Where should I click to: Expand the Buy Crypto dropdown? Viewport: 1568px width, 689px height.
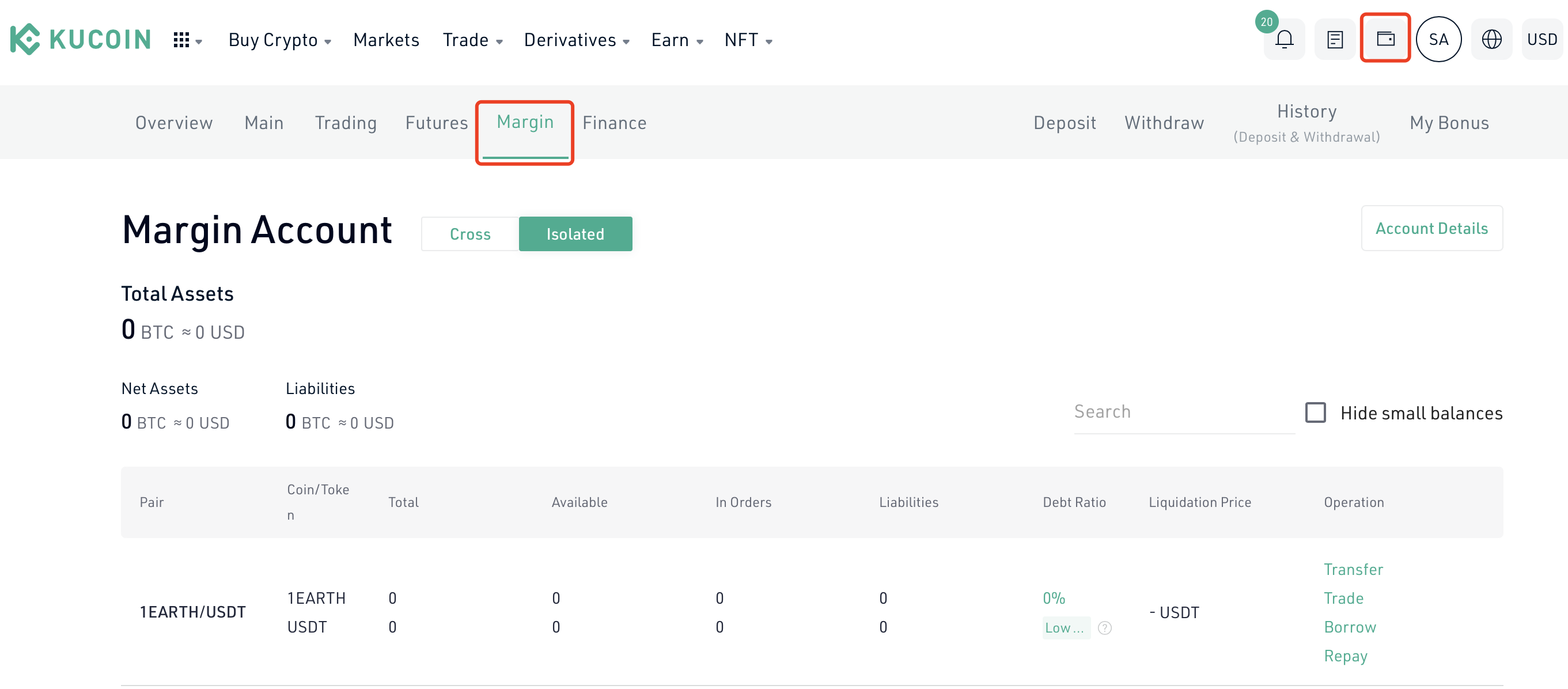tap(279, 40)
